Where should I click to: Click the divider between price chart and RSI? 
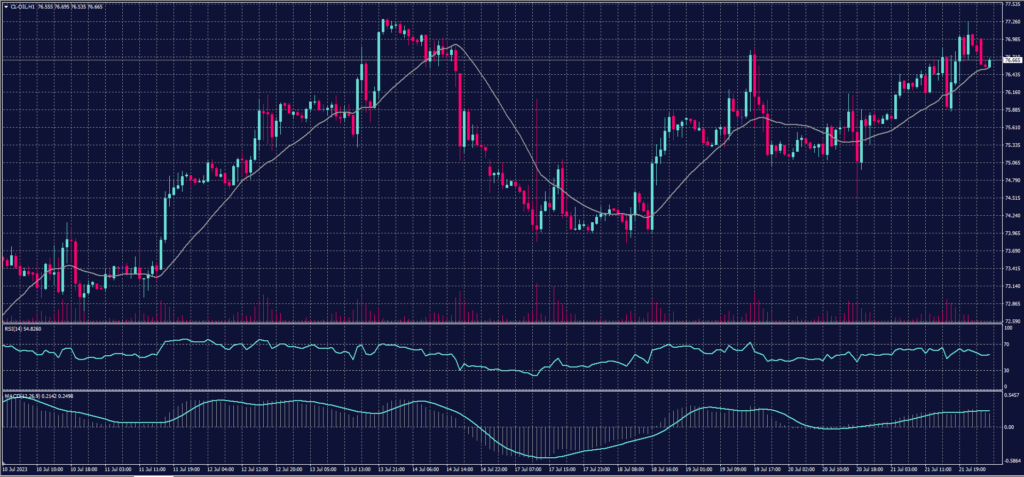click(x=500, y=323)
